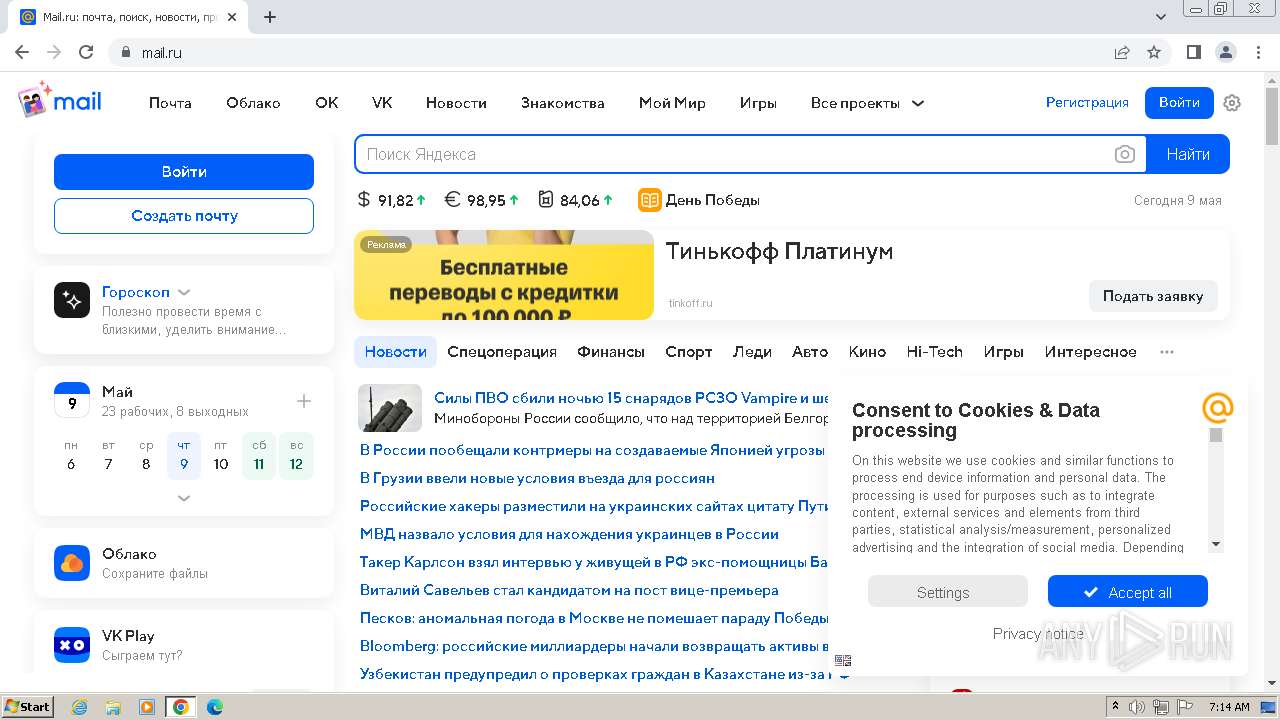Image resolution: width=1280 pixels, height=720 pixels.
Task: Click the calendar date 9 icon
Action: [x=72, y=400]
